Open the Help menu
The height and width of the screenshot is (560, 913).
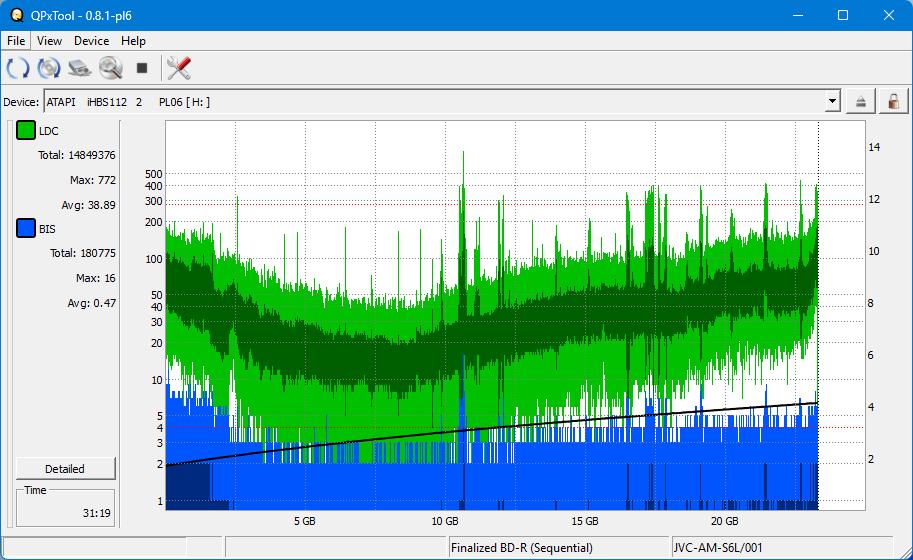coord(133,41)
